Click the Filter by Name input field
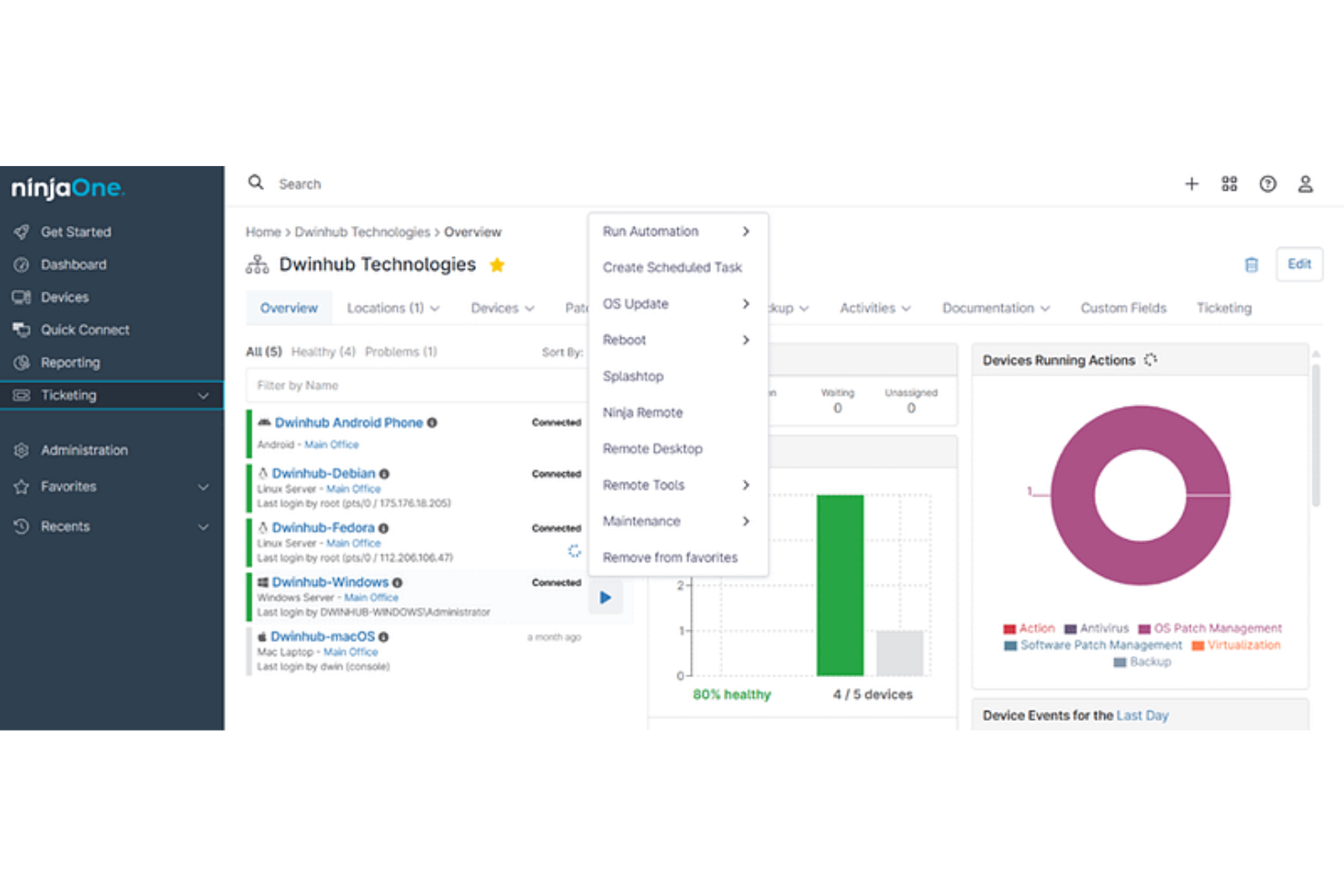 (x=418, y=386)
